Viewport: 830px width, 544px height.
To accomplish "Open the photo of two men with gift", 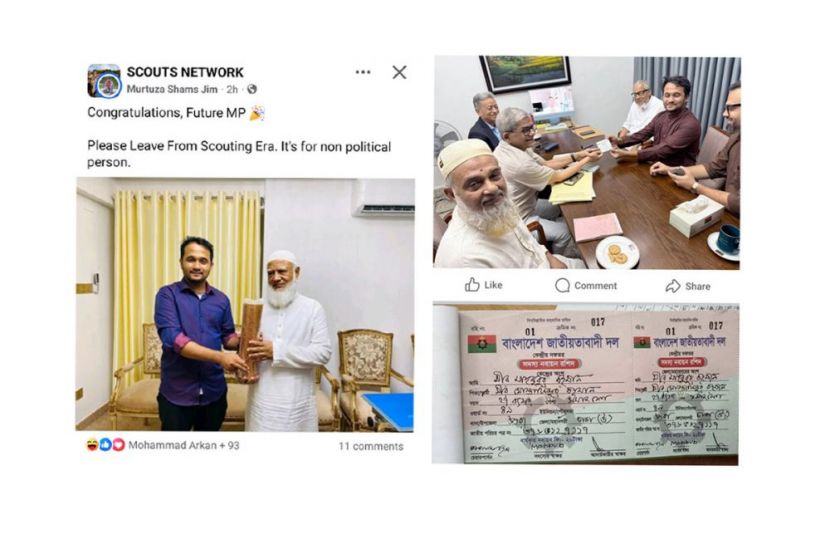I will [245, 304].
